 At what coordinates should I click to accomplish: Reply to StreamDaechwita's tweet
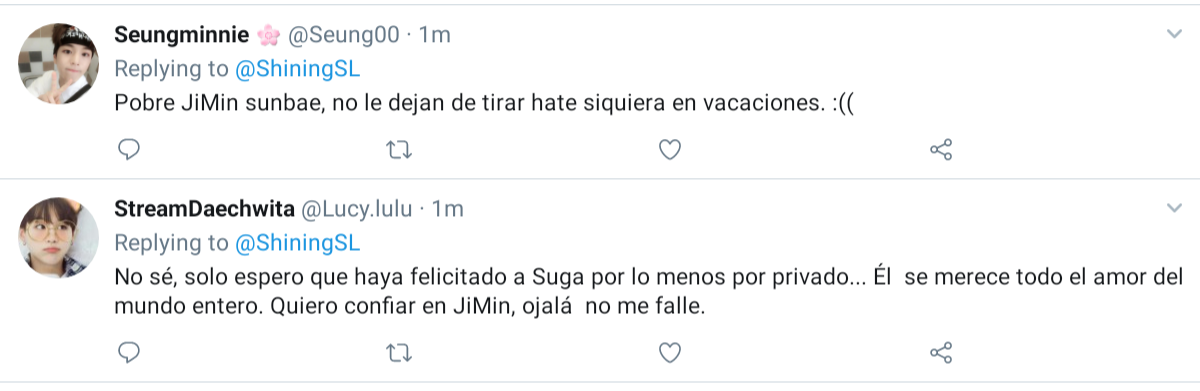click(x=128, y=352)
